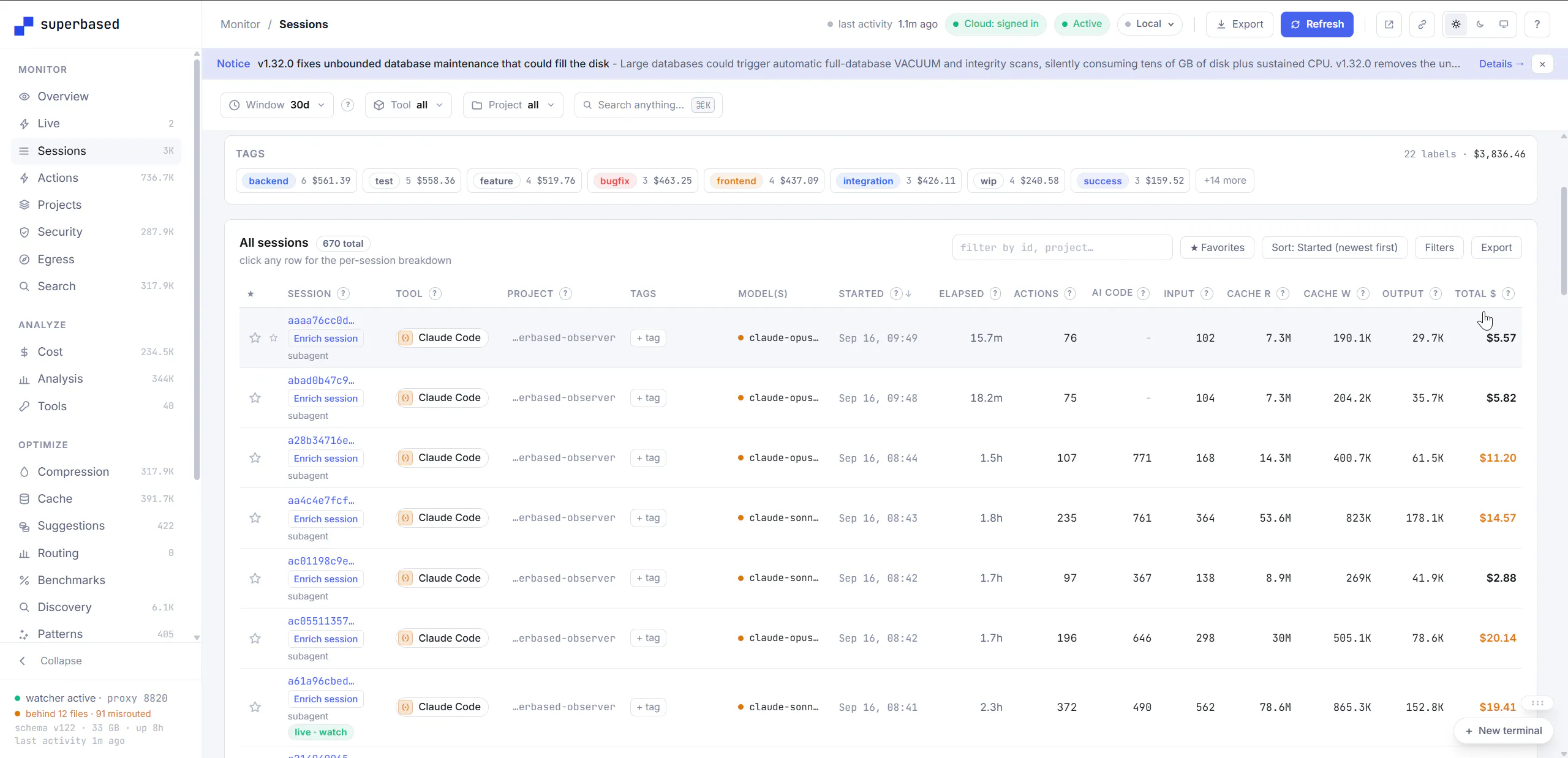The image size is (1568, 758).
Task: Click TOTAL $ column help icon
Action: point(1509,294)
